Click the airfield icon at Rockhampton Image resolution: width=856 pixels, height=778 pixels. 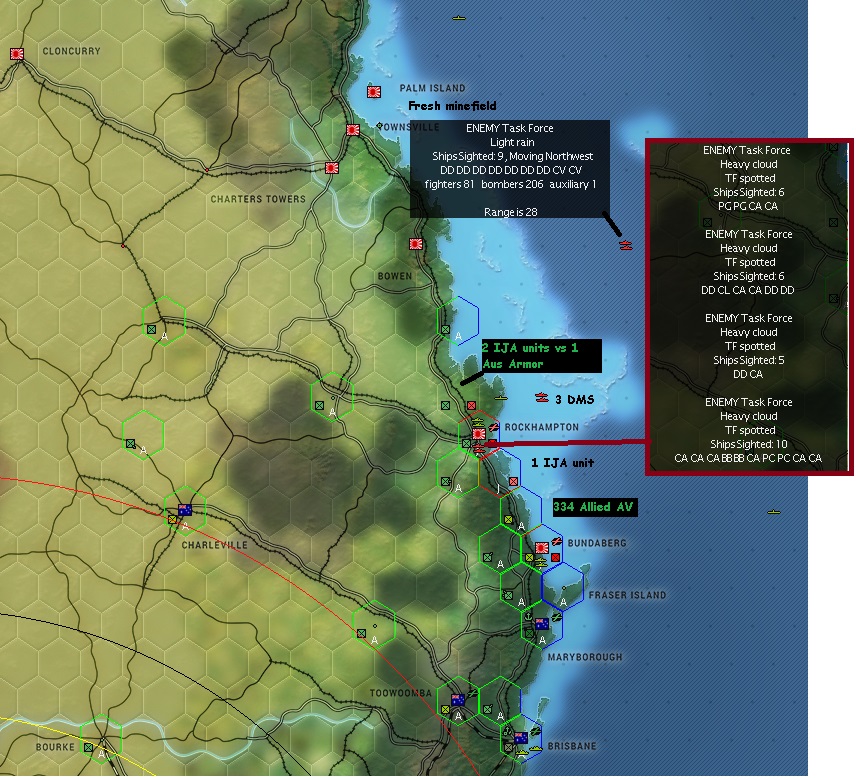click(x=494, y=427)
